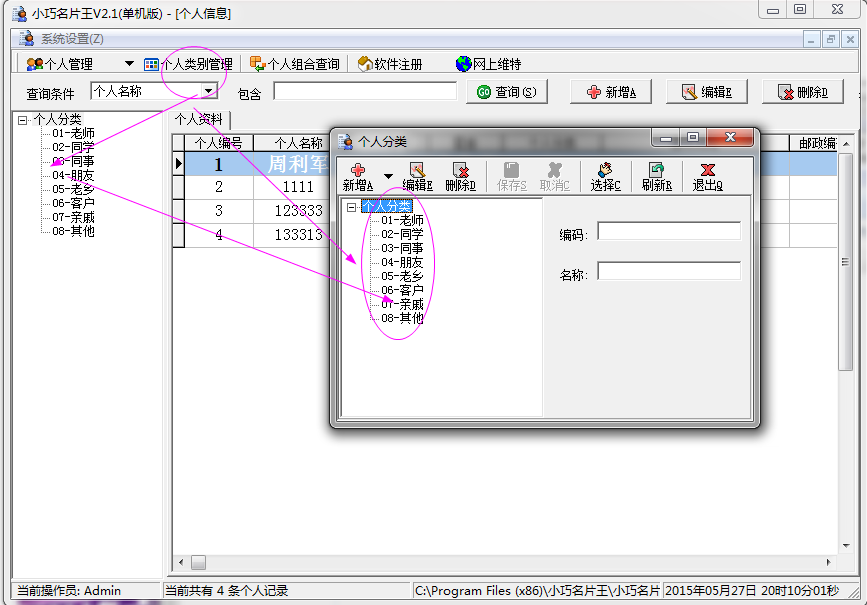867x605 pixels.
Task: Close the 个人分类 dialog
Action: tap(730, 137)
